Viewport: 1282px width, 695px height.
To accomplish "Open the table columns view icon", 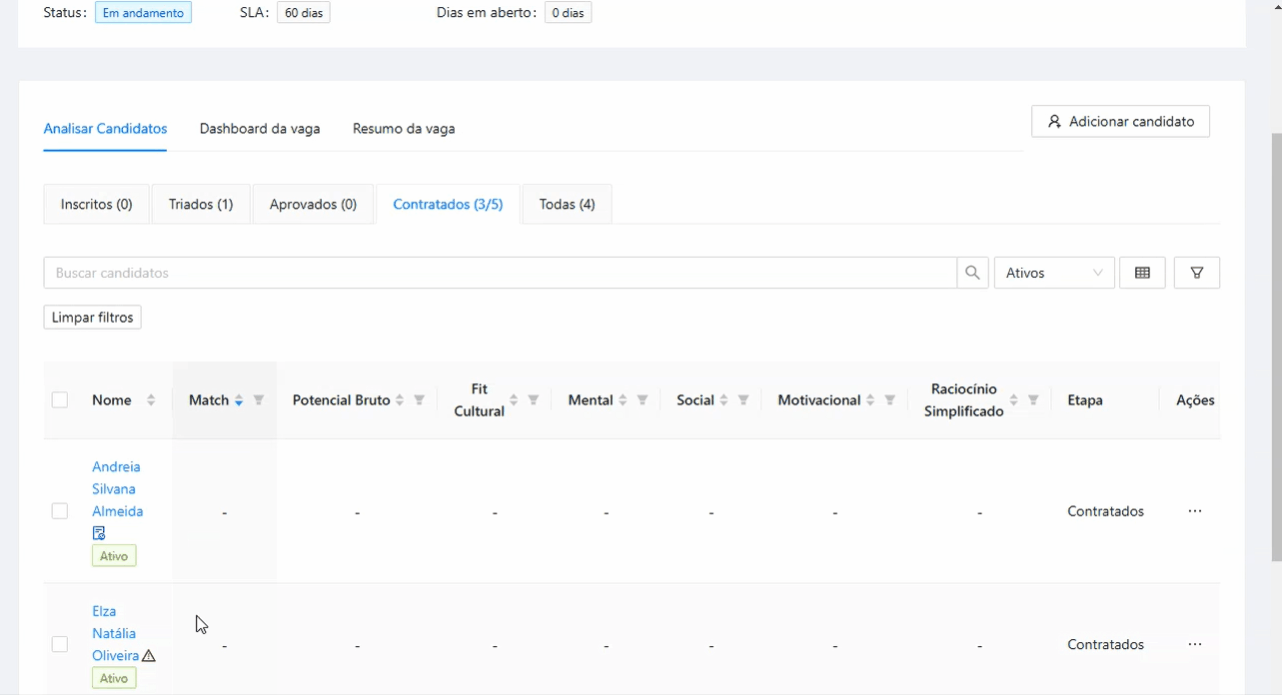I will click(1142, 273).
